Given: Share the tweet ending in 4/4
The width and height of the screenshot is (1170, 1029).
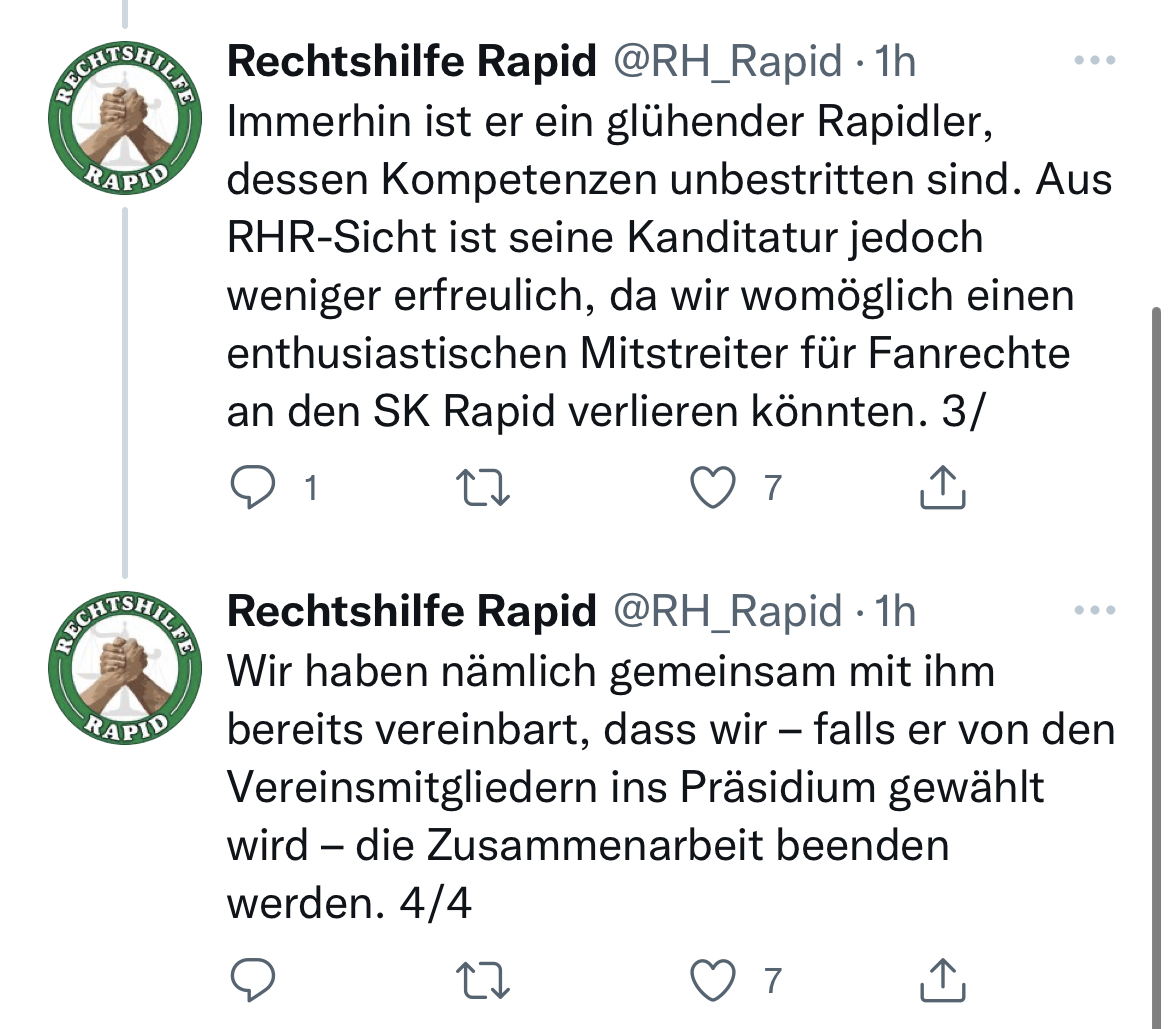Looking at the screenshot, I should click(x=942, y=980).
